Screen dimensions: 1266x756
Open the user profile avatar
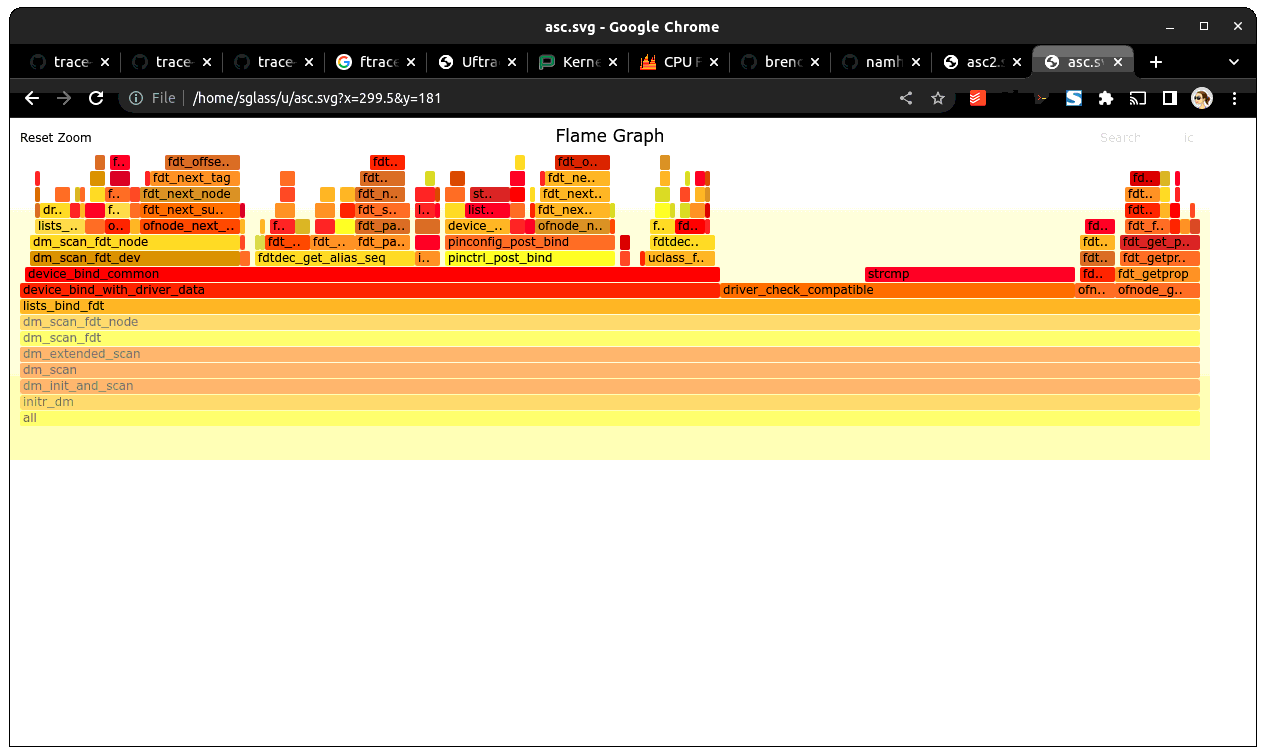[1202, 98]
